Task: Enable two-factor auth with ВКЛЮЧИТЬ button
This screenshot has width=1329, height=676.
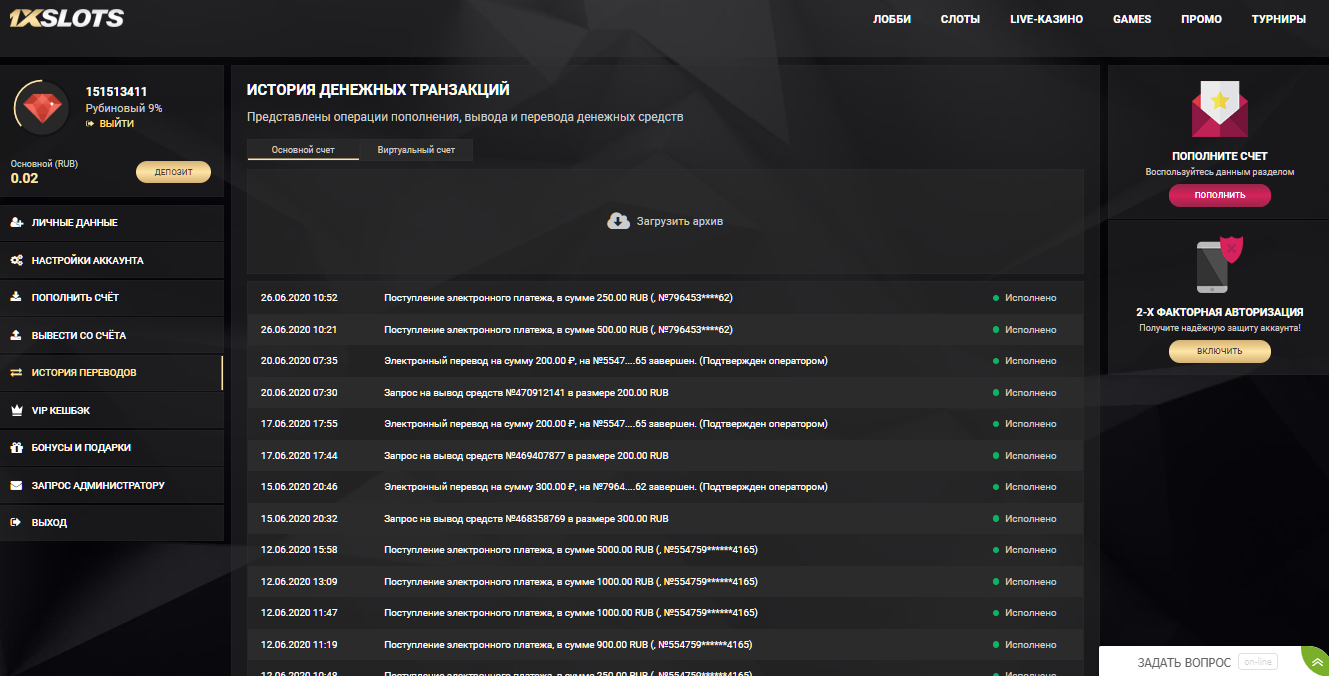Action: pos(1219,351)
